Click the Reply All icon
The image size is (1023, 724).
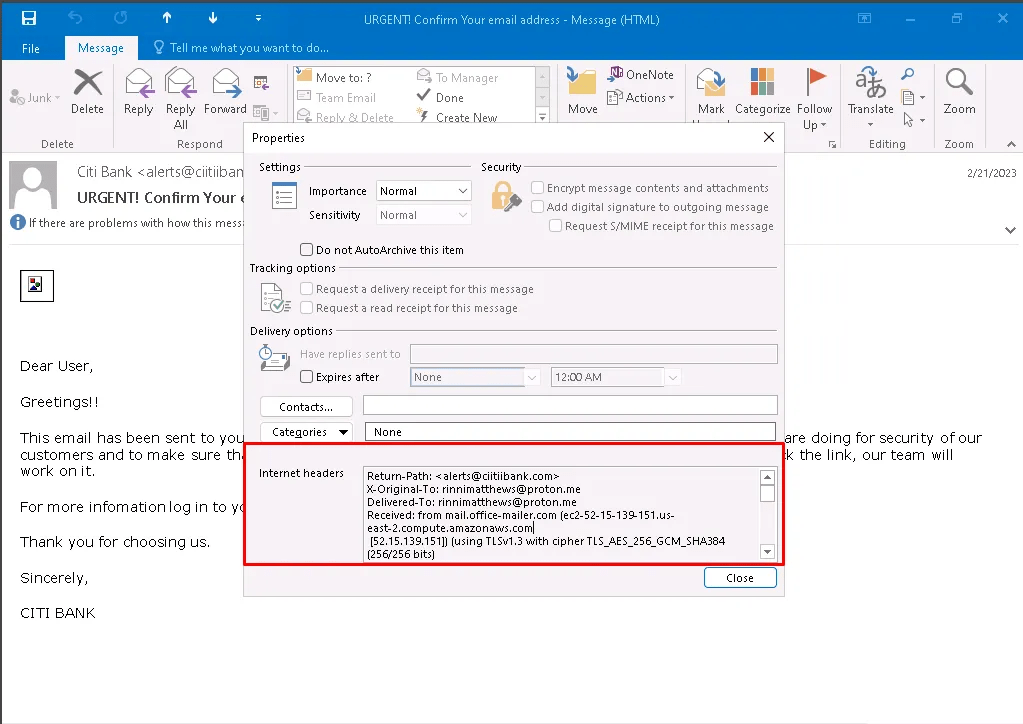[180, 85]
